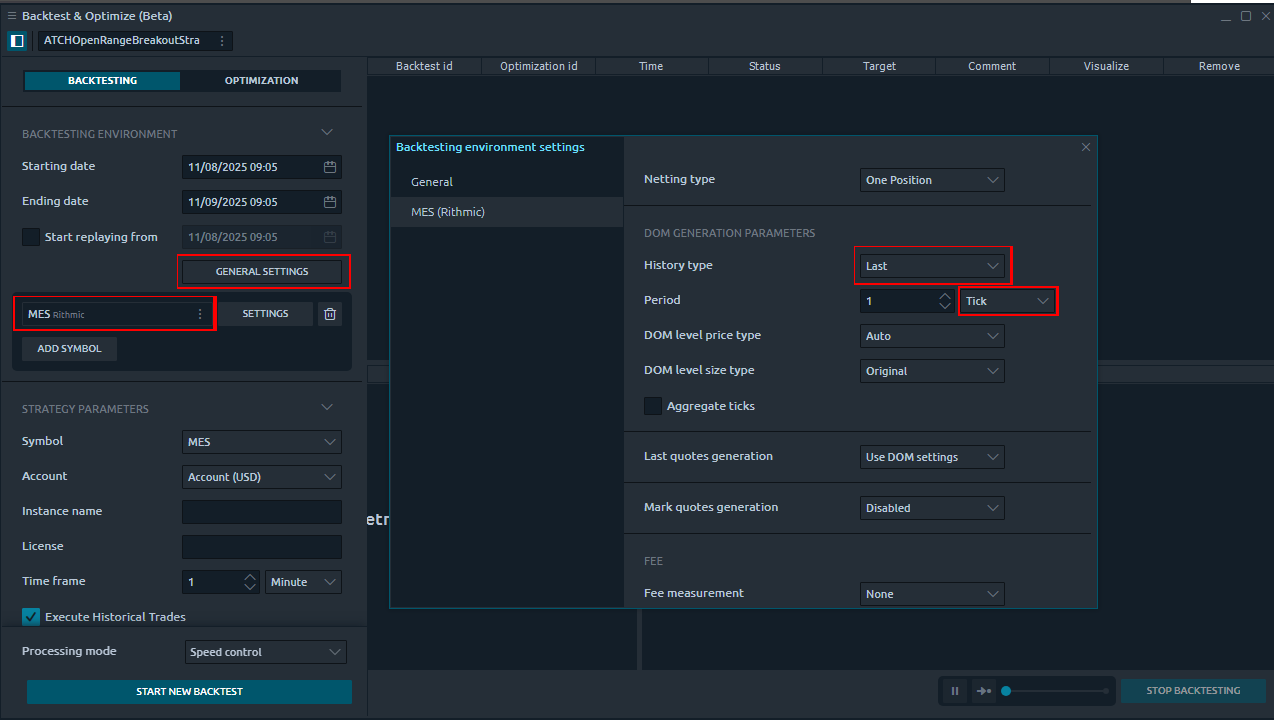Viewport: 1274px width, 720px height.
Task: Close the Backtesting environment settings dialog
Action: (x=1086, y=147)
